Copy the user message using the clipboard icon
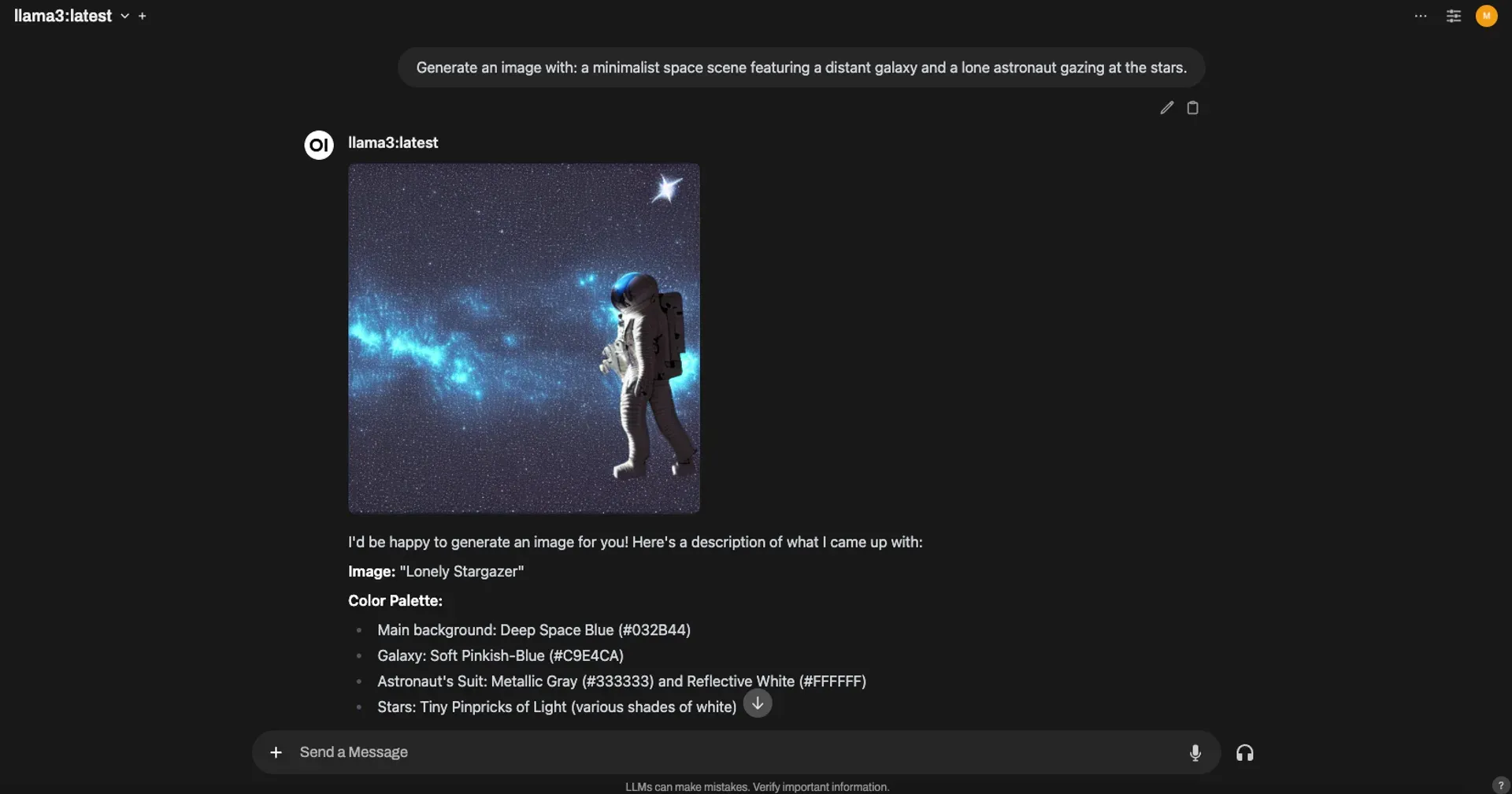The height and width of the screenshot is (794, 1512). (x=1192, y=107)
